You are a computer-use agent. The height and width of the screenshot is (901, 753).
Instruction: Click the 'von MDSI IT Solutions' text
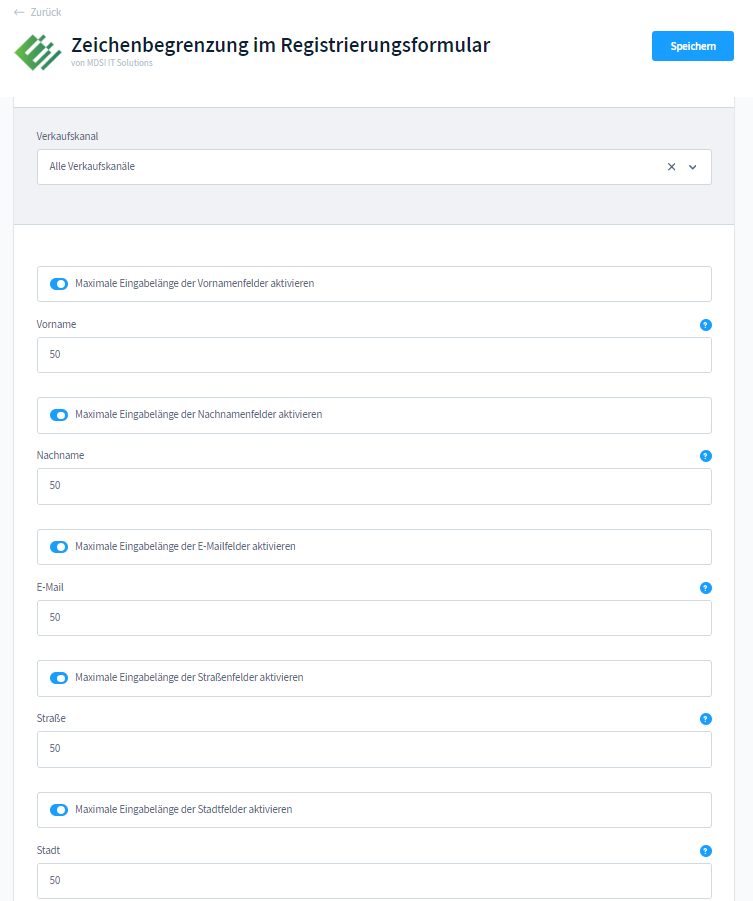click(112, 63)
